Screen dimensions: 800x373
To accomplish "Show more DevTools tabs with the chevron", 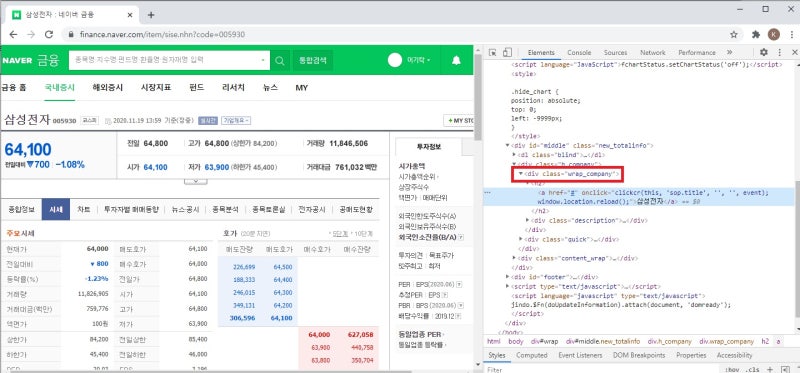I will [x=729, y=52].
